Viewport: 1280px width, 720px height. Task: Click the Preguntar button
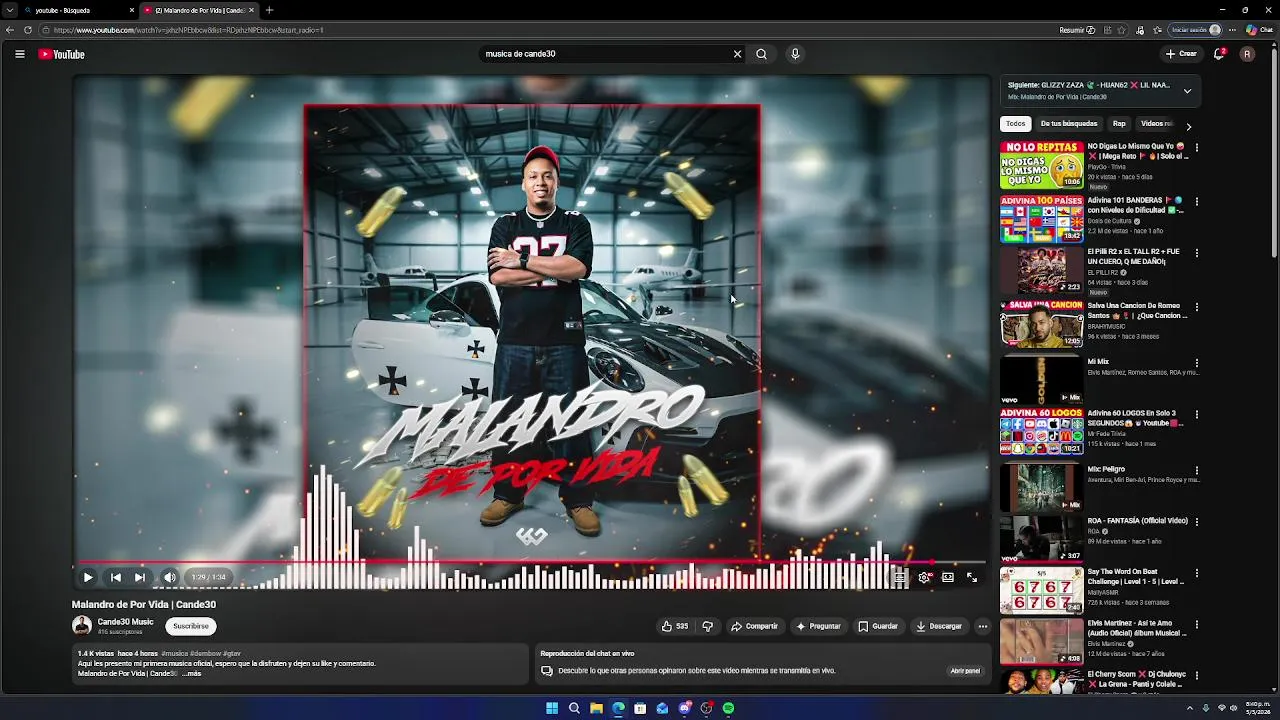tap(818, 626)
